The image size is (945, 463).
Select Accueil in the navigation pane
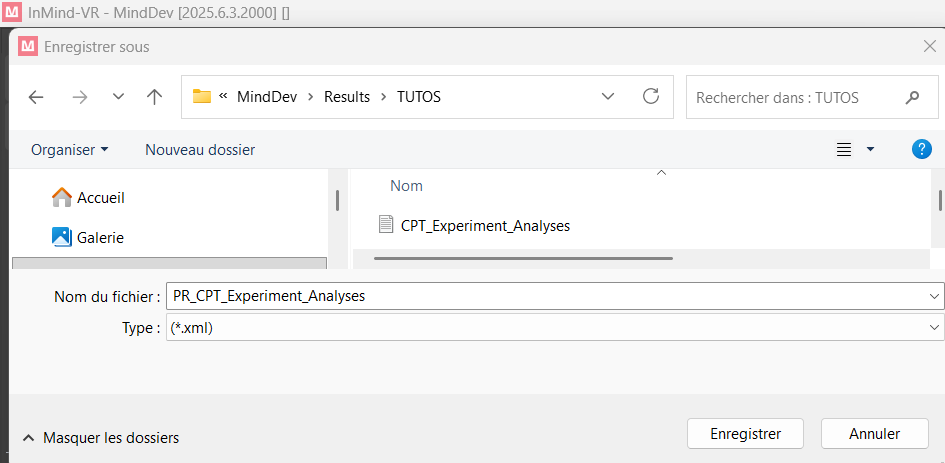click(x=100, y=198)
